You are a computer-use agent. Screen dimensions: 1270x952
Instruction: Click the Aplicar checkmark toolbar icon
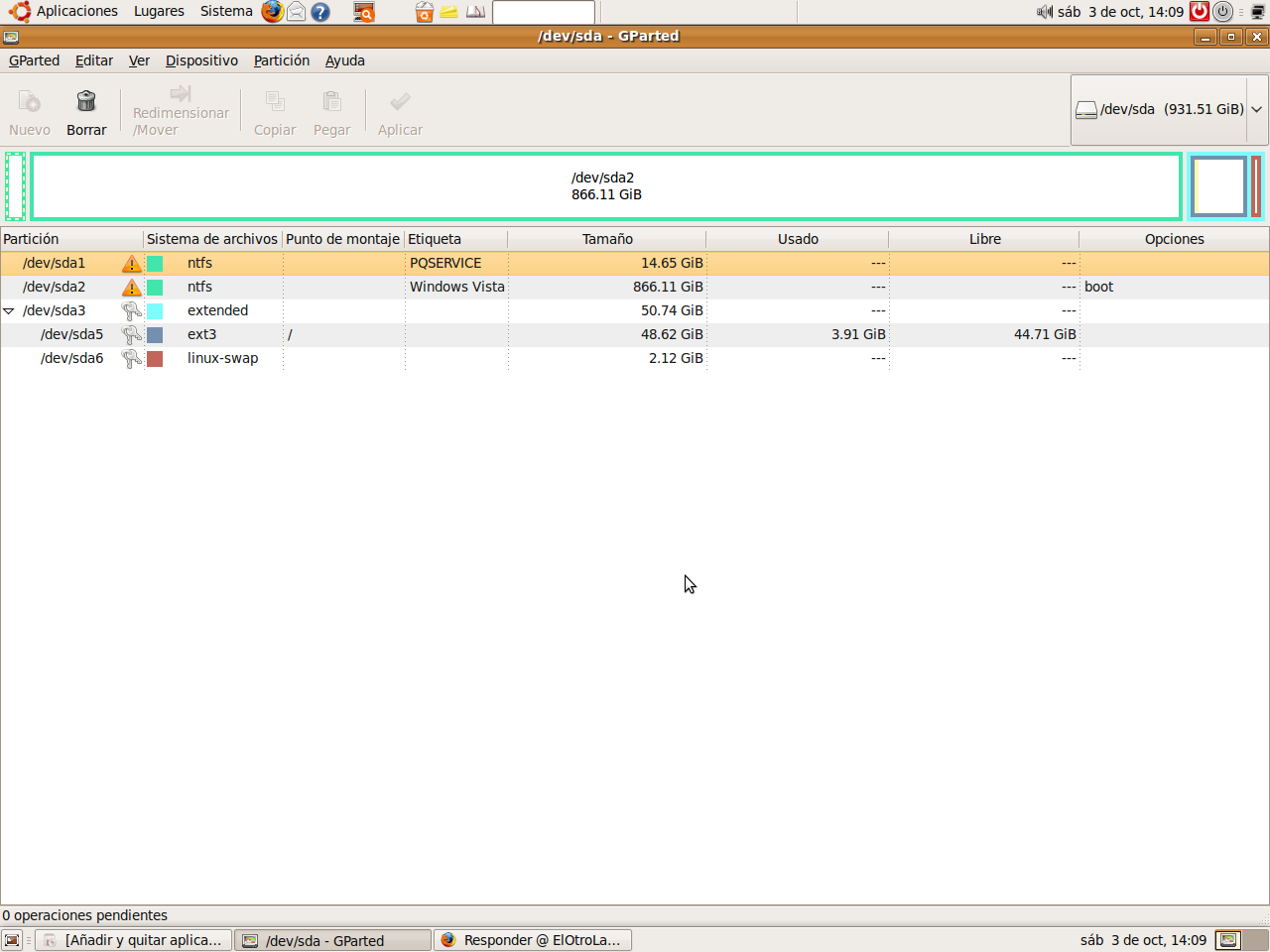click(x=400, y=101)
